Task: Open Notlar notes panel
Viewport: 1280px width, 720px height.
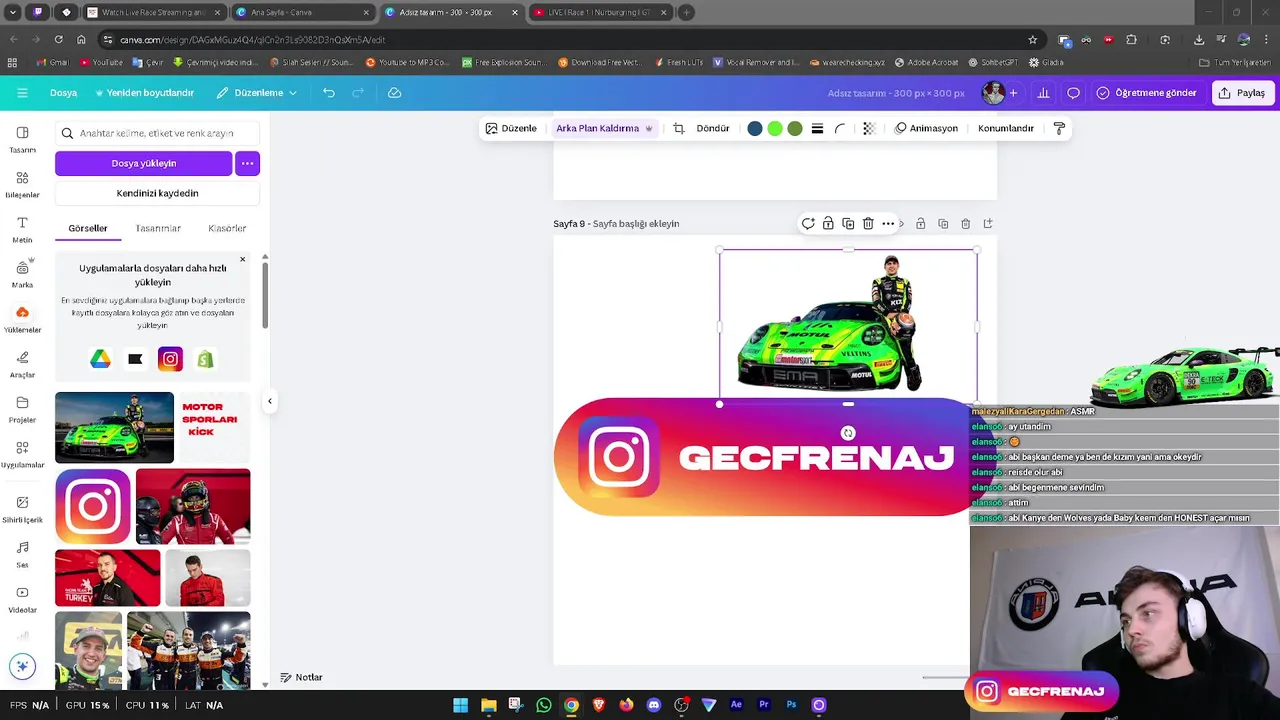Action: pyautogui.click(x=301, y=677)
